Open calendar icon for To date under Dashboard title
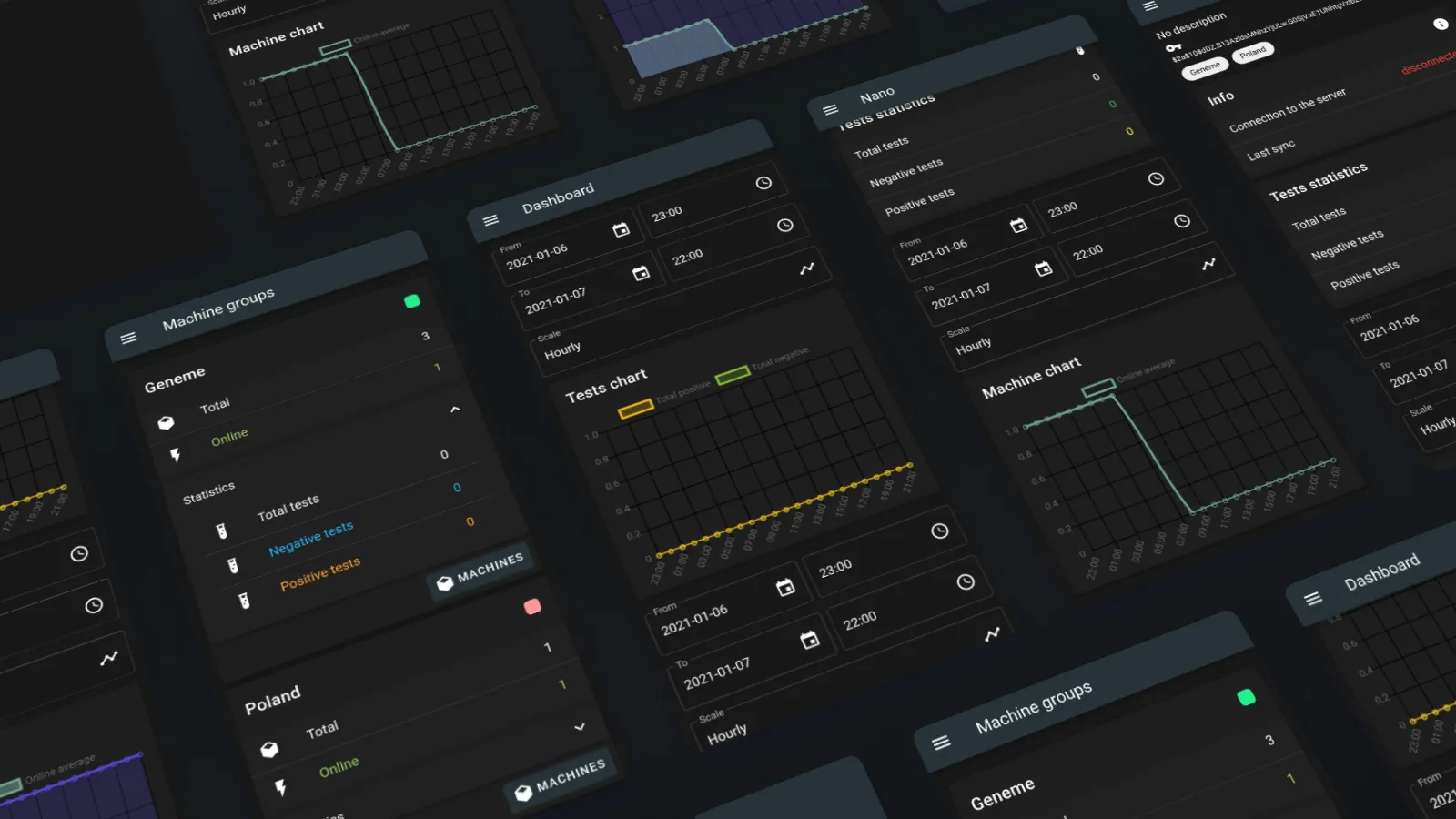 point(641,273)
